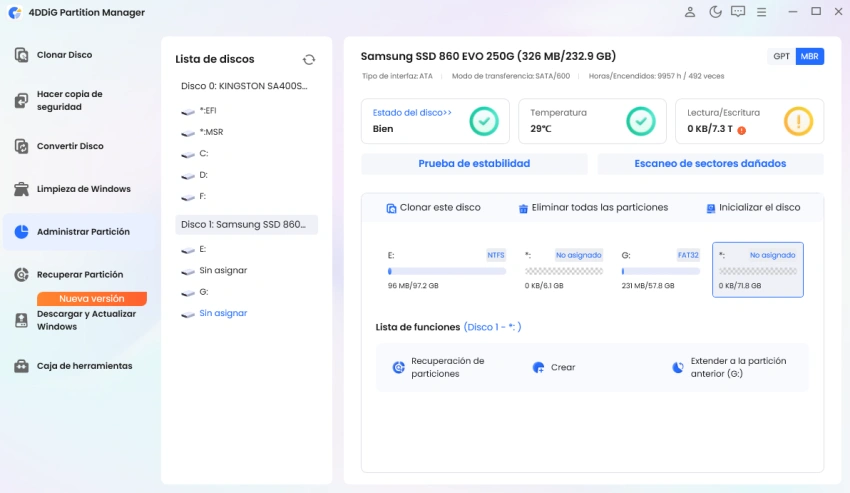Click the Crear partition icon

[538, 367]
